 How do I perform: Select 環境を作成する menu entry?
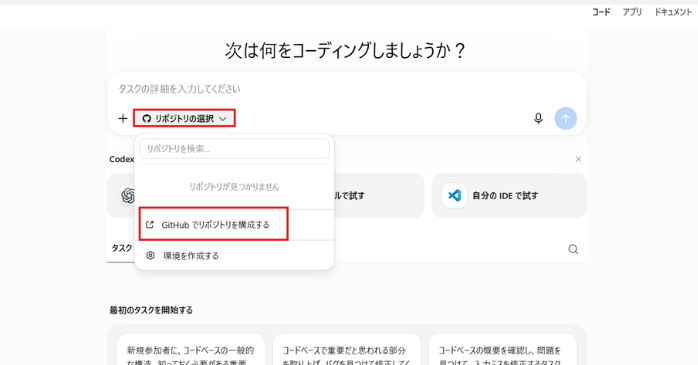234,256
